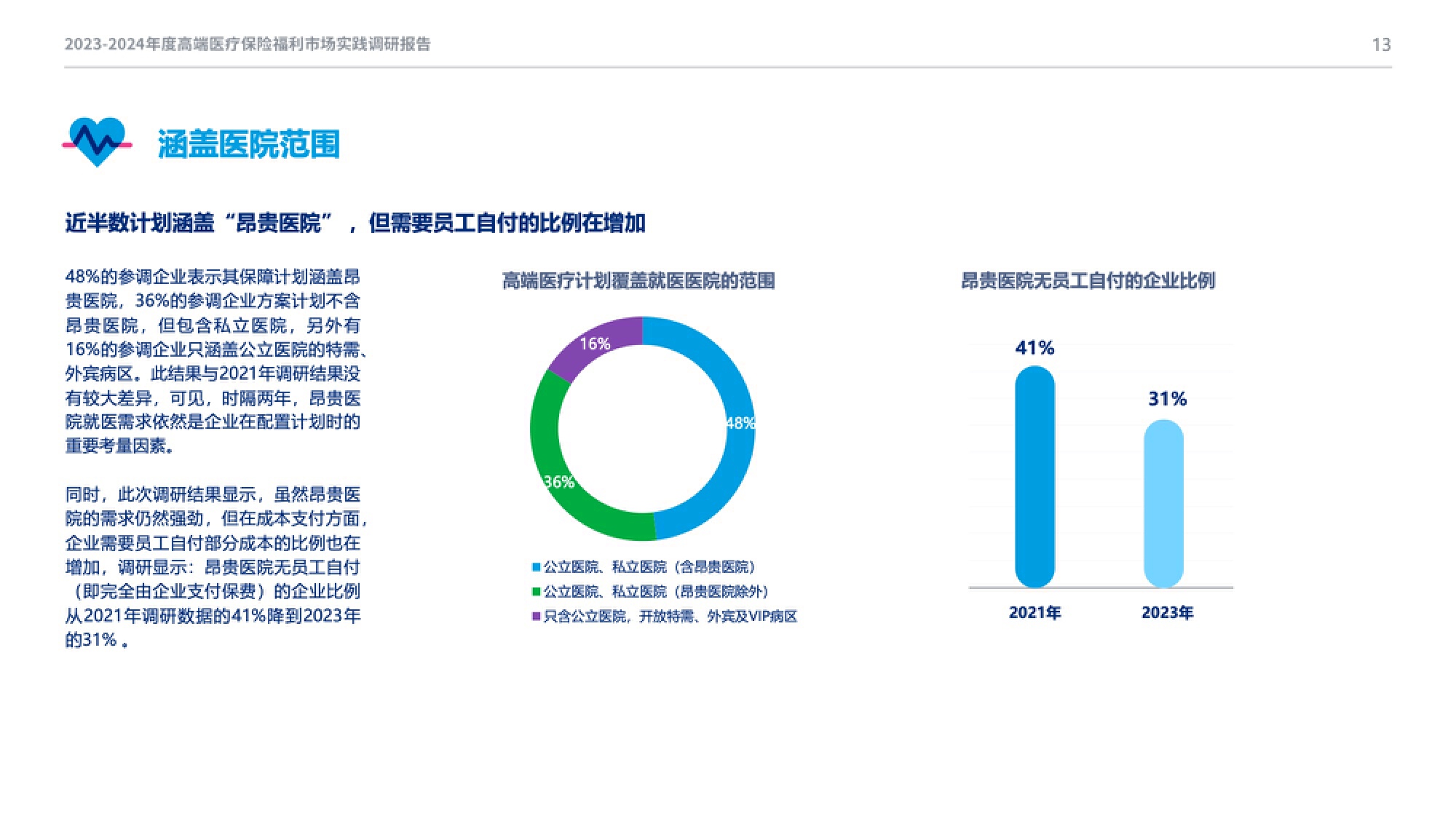
Task: Click the bold subtitle about 昂贵医院
Action: click(x=355, y=223)
